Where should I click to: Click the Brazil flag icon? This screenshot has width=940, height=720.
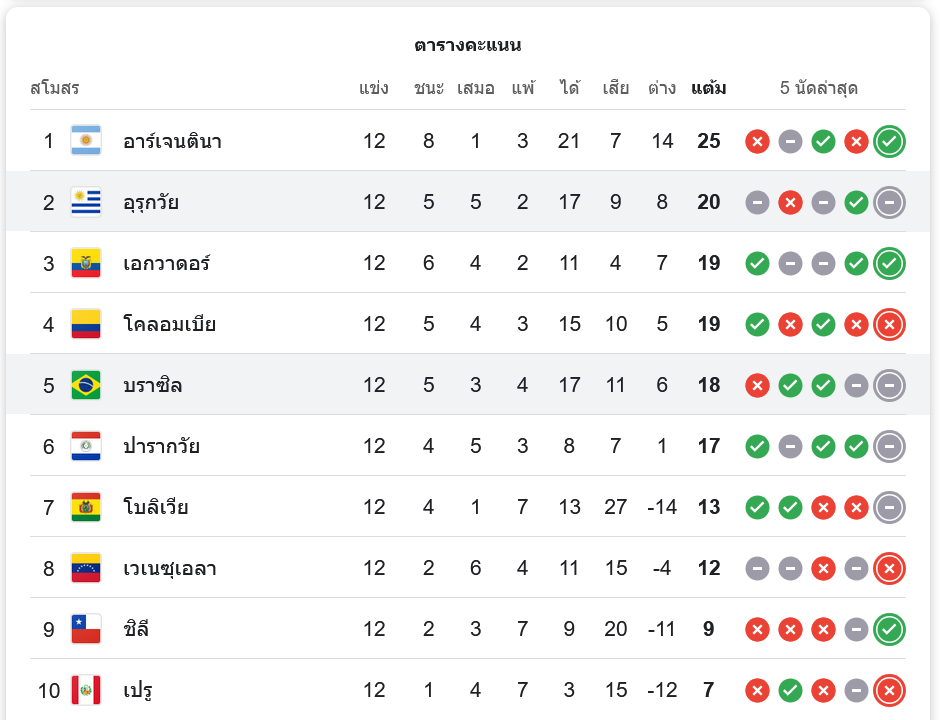click(86, 385)
